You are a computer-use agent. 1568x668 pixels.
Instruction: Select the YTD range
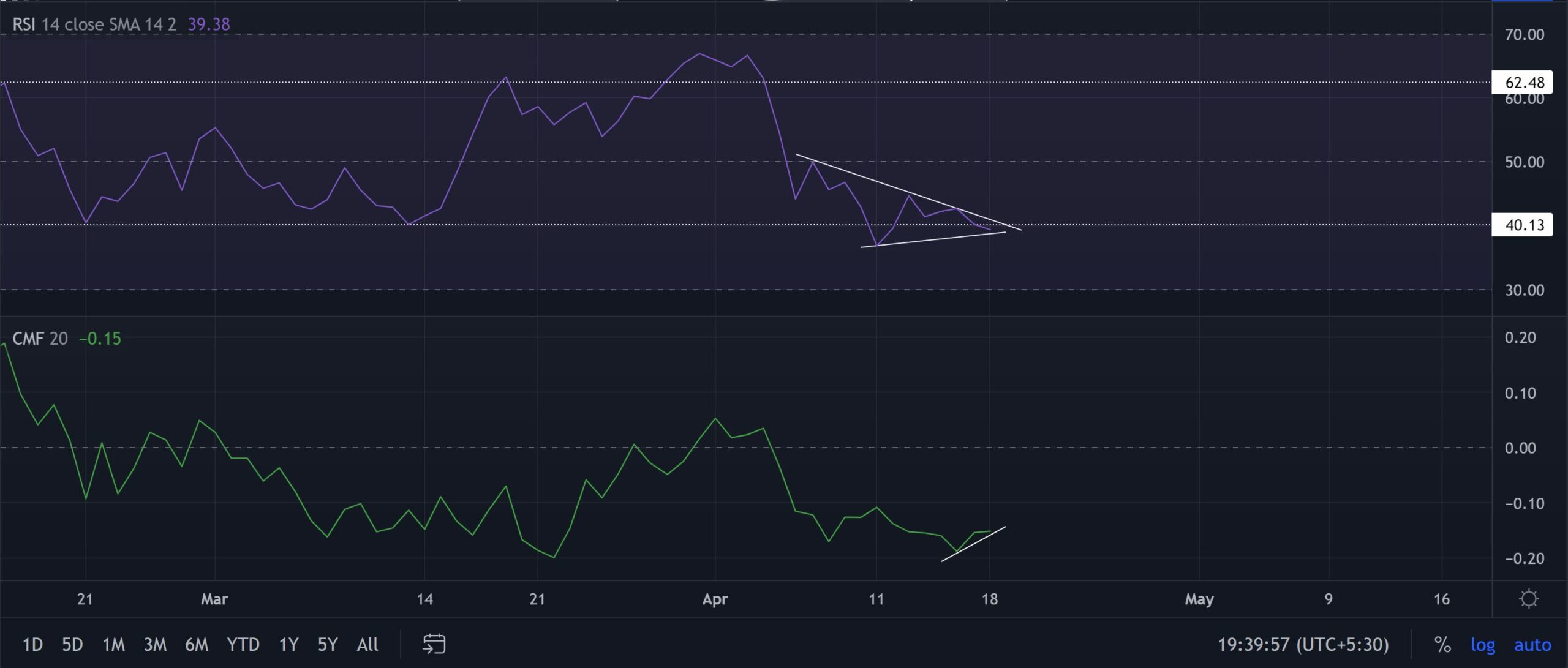tap(244, 645)
